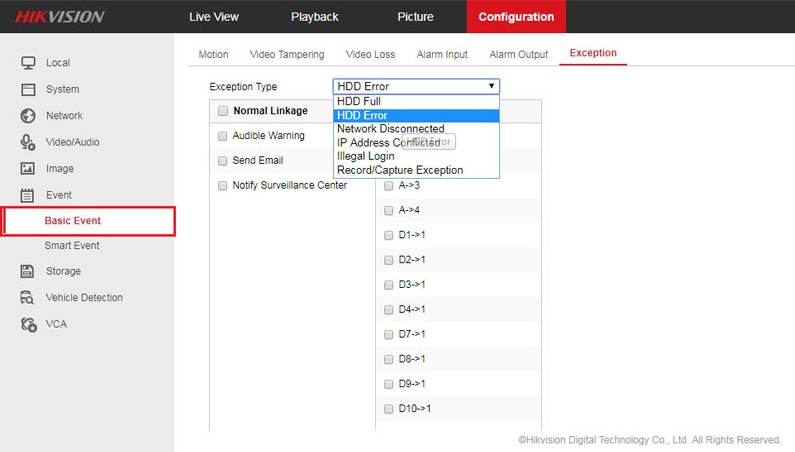The width and height of the screenshot is (795, 452).
Task: Collapse the Exception Type dropdown
Action: coord(416,86)
